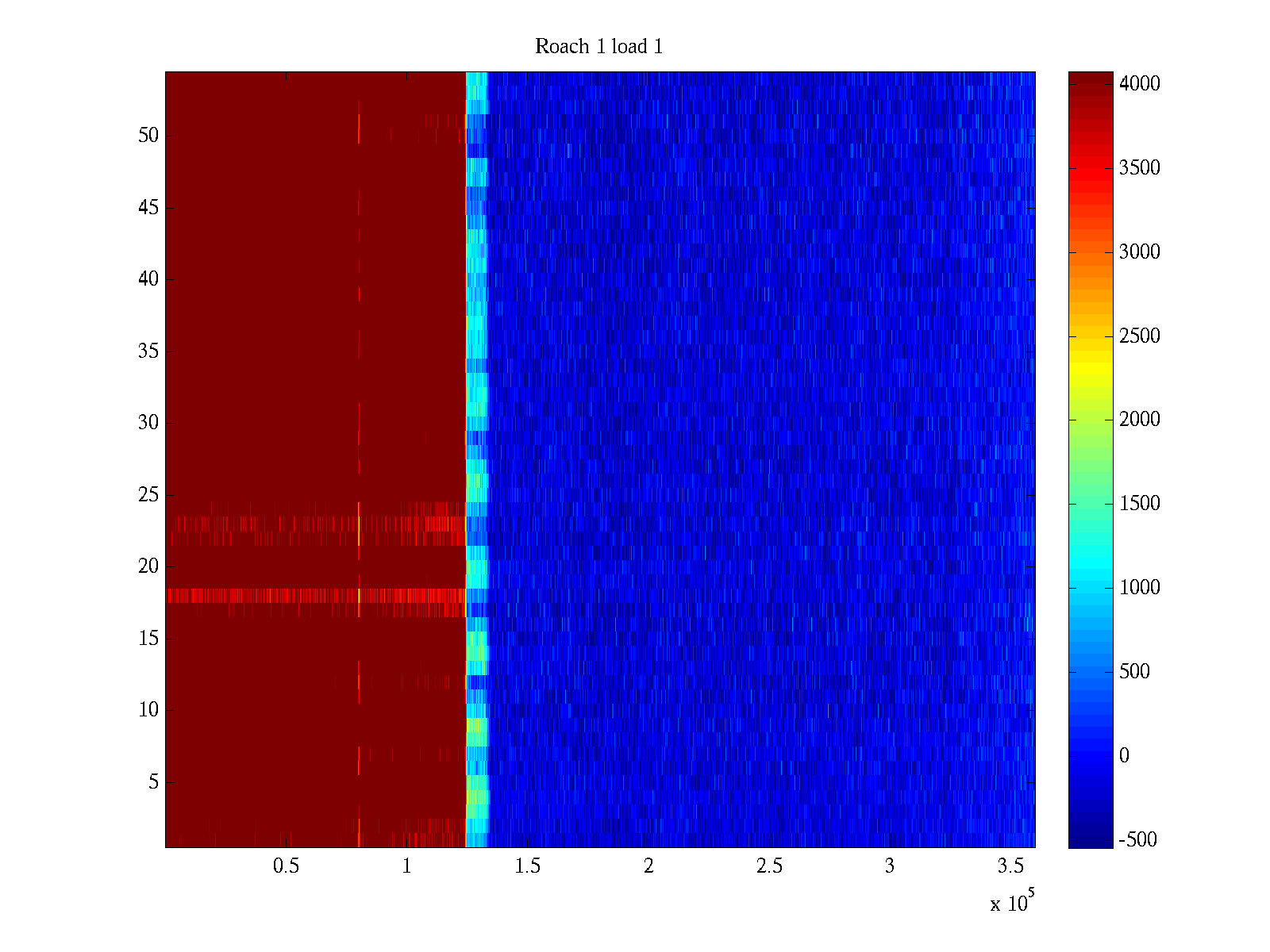
Task: Select the y-axis tick label 5
Action: [x=152, y=782]
